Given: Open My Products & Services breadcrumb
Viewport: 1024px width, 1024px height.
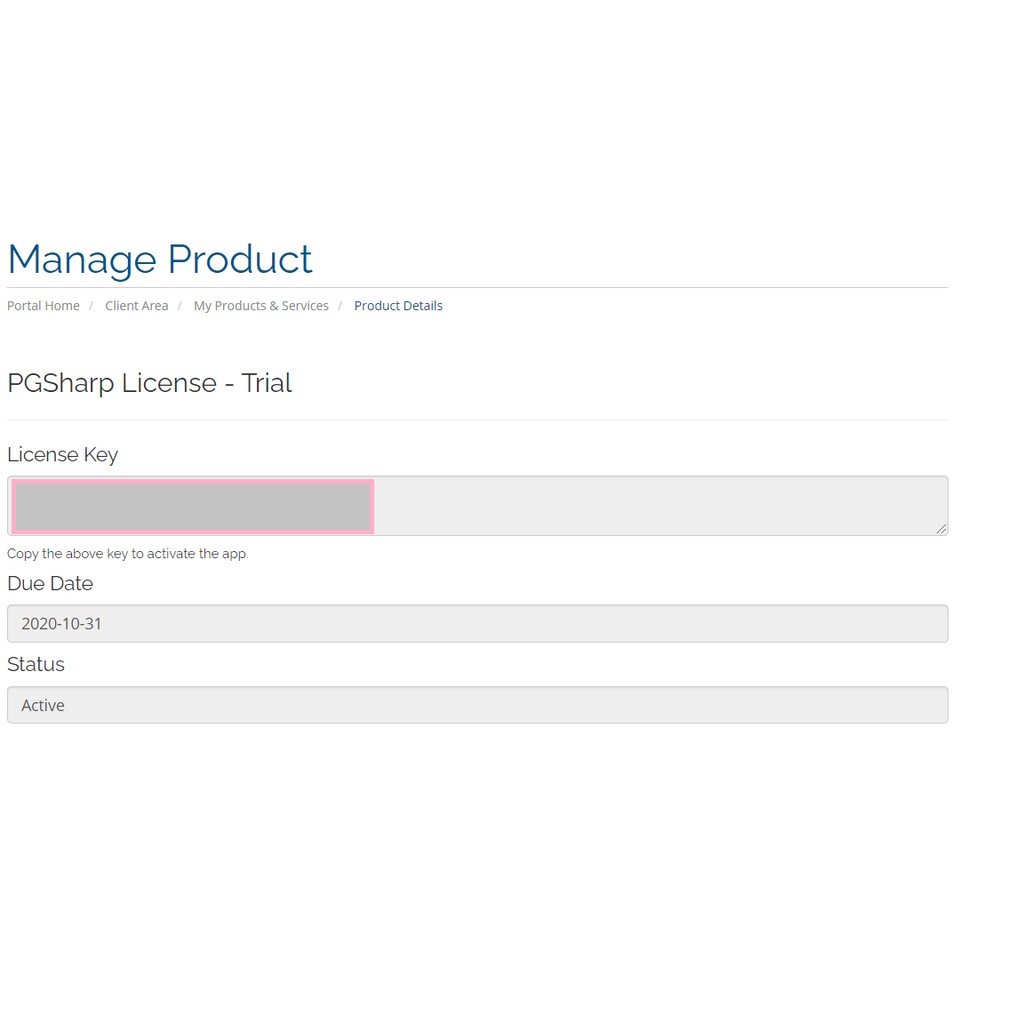Looking at the screenshot, I should click(261, 306).
